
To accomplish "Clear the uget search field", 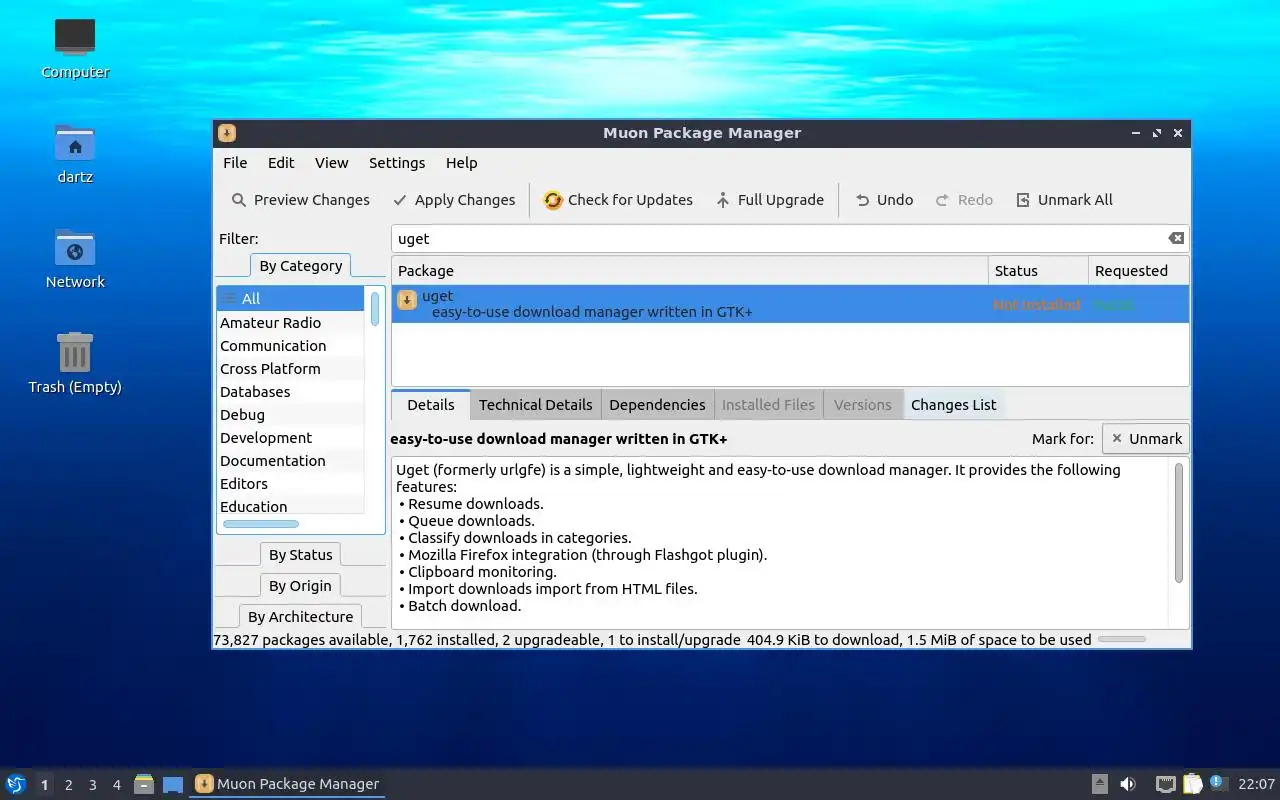I will 1176,238.
